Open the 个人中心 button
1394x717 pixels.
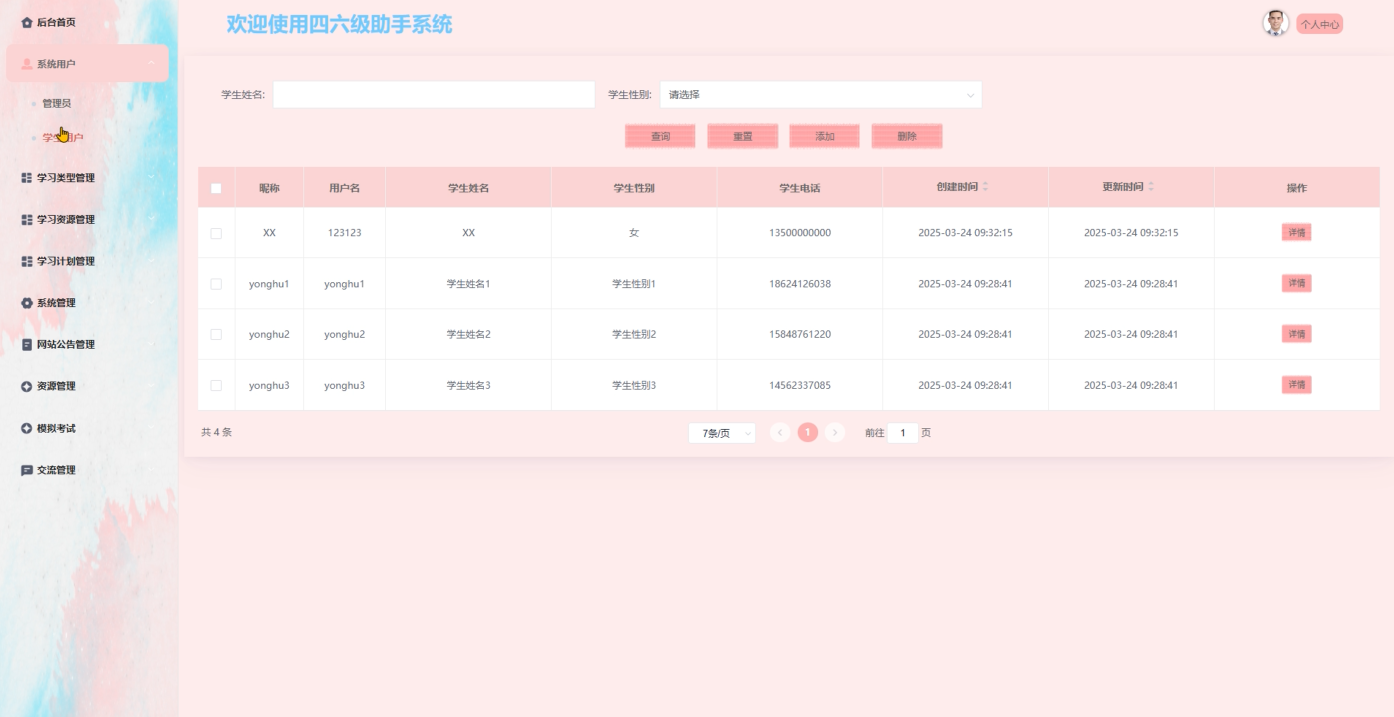coord(1320,24)
